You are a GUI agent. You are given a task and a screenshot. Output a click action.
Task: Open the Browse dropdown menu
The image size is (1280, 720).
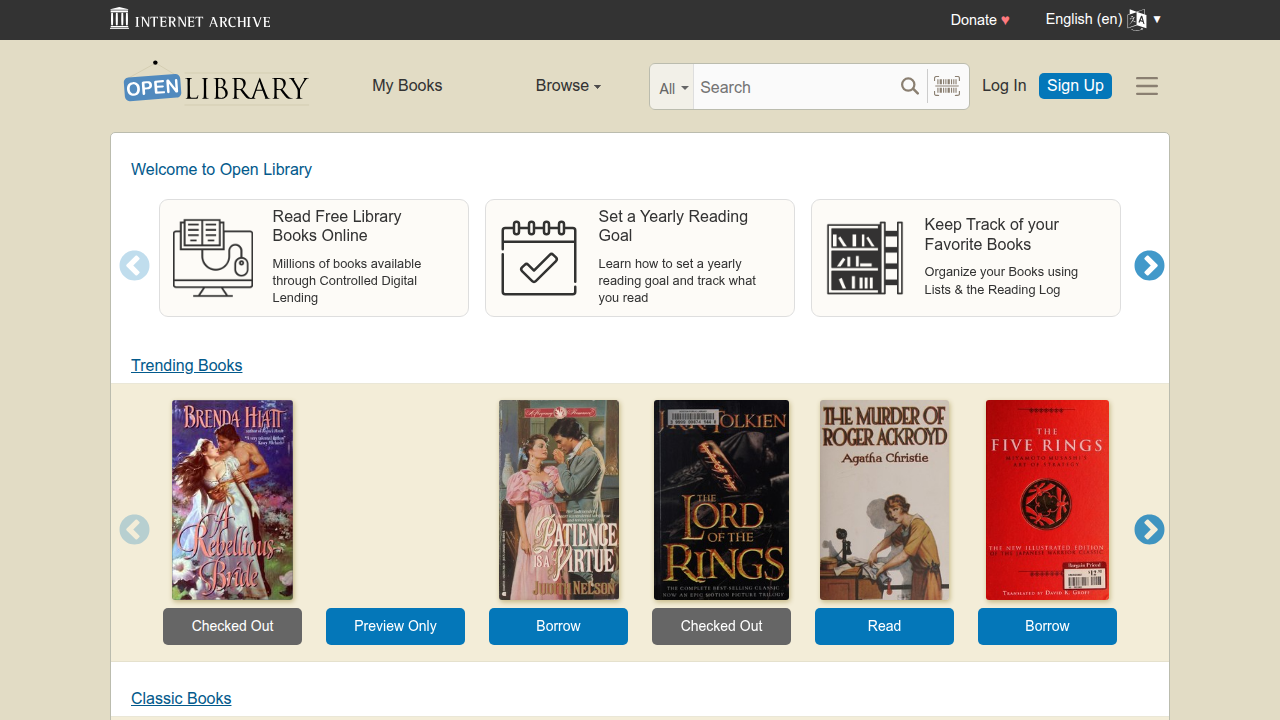[x=568, y=86]
